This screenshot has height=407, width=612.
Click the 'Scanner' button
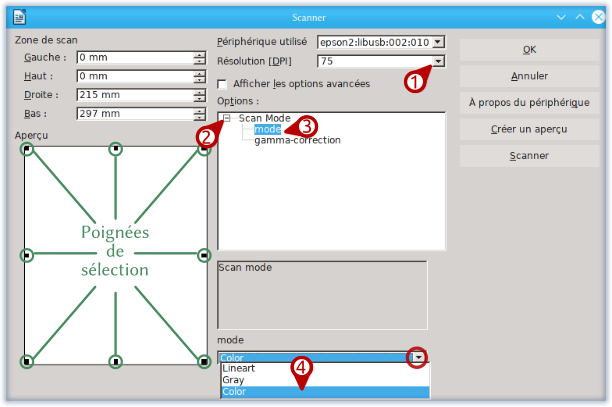tap(528, 156)
